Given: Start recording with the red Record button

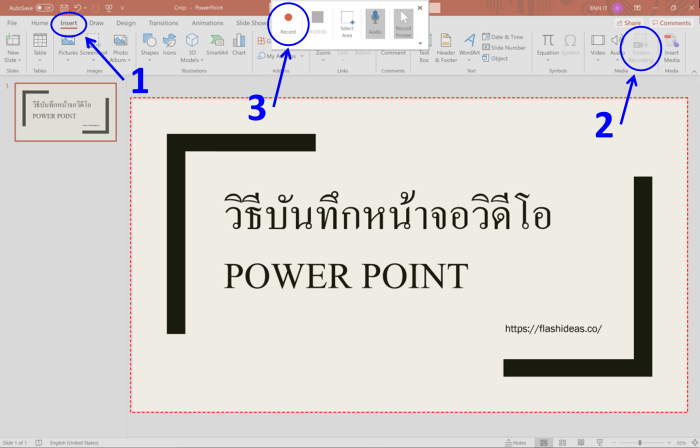Looking at the screenshot, I should [x=288, y=22].
